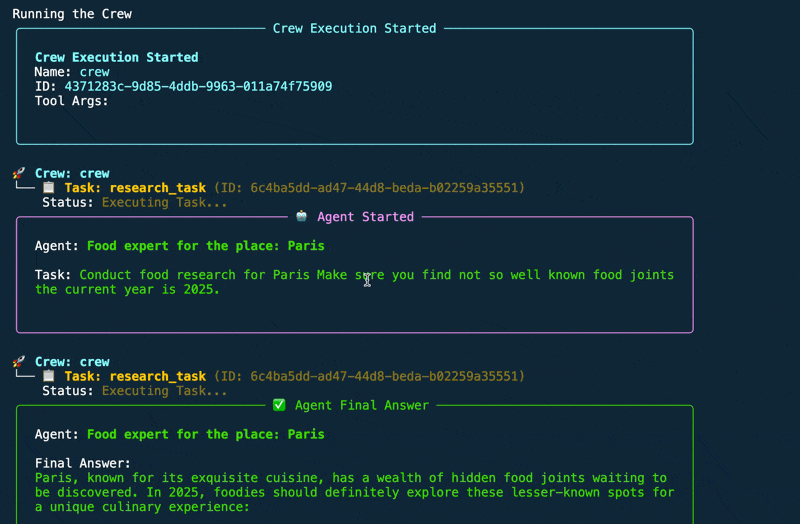Screen dimensions: 800x524
Task: Click the clipboard icon above the Agent Final Answer panel
Action: click(x=49, y=377)
